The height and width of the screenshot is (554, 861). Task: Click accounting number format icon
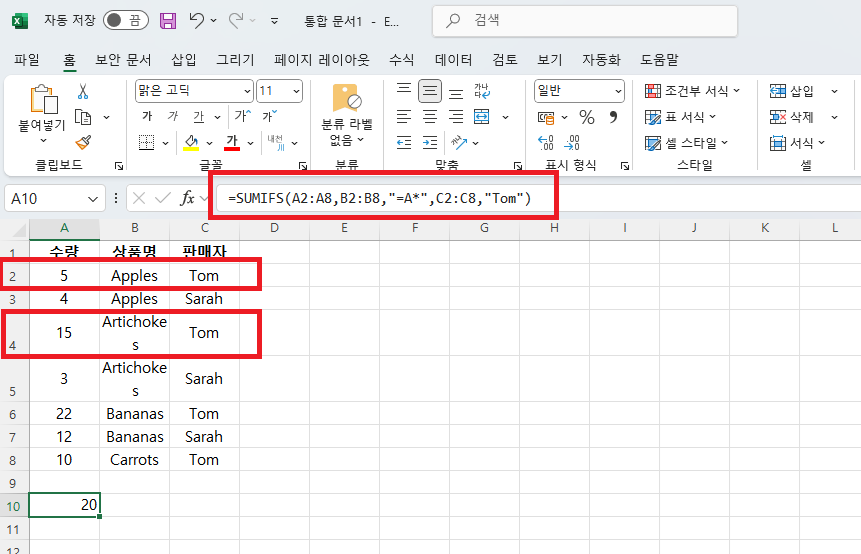tap(546, 117)
